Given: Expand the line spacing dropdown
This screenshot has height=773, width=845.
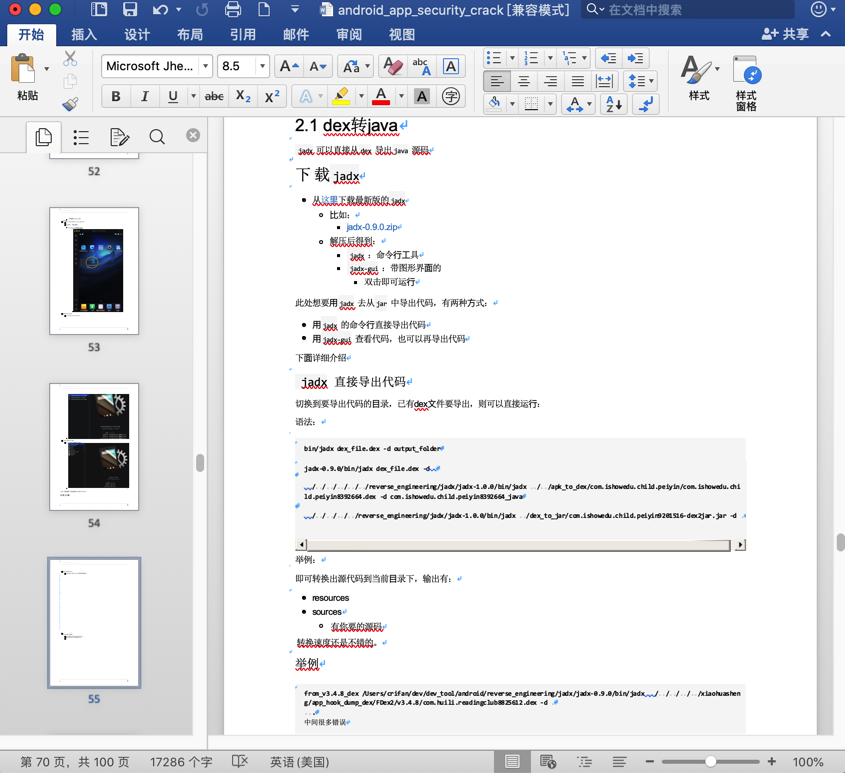Looking at the screenshot, I should click(650, 81).
